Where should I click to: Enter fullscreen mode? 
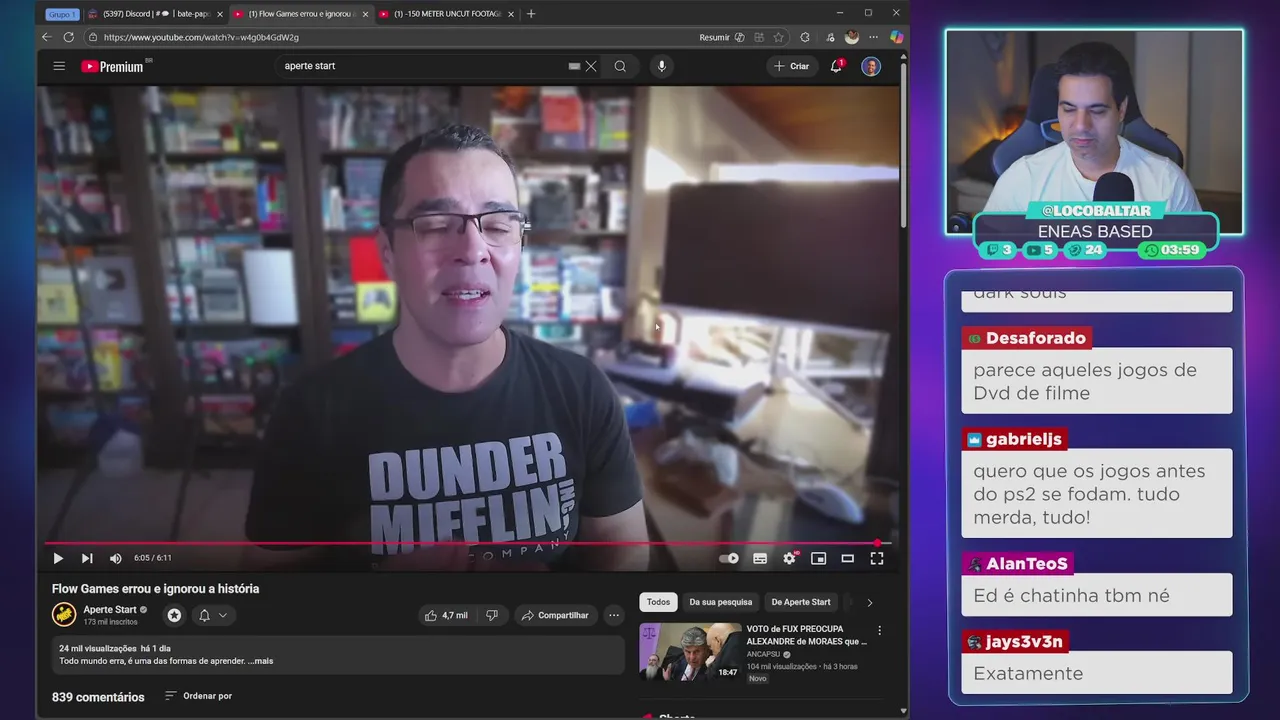pos(877,558)
